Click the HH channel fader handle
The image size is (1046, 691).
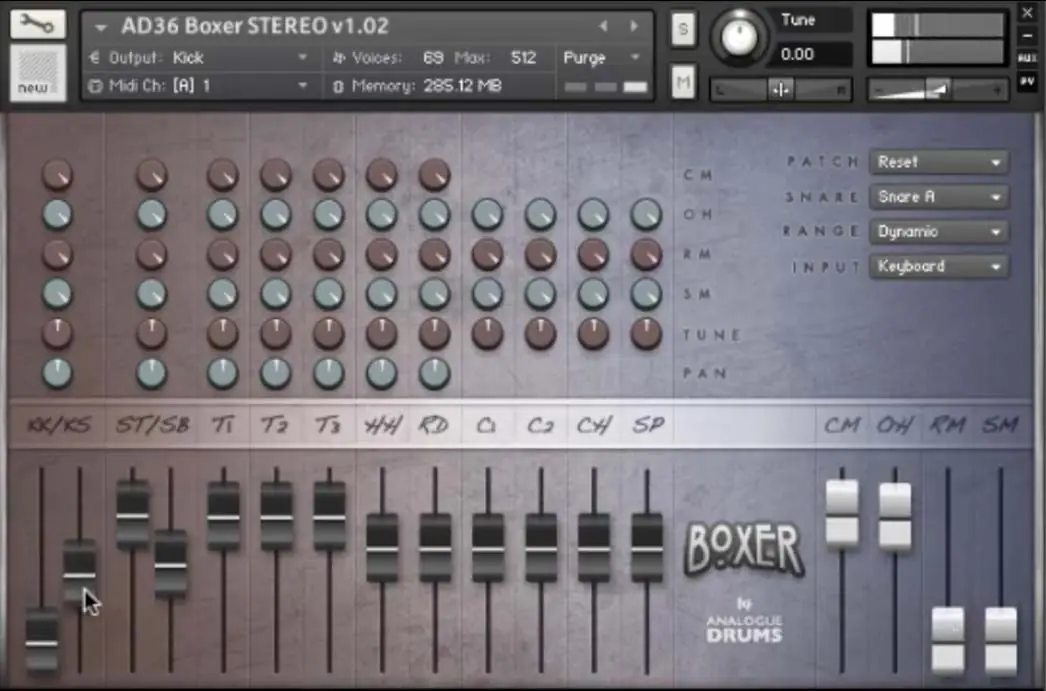point(382,548)
